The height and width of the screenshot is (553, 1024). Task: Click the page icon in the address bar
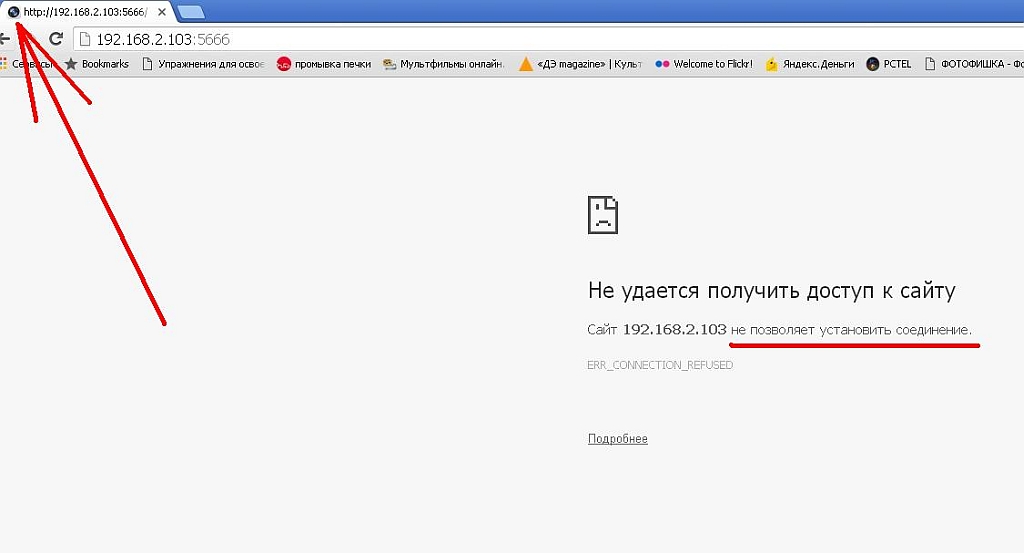(84, 39)
